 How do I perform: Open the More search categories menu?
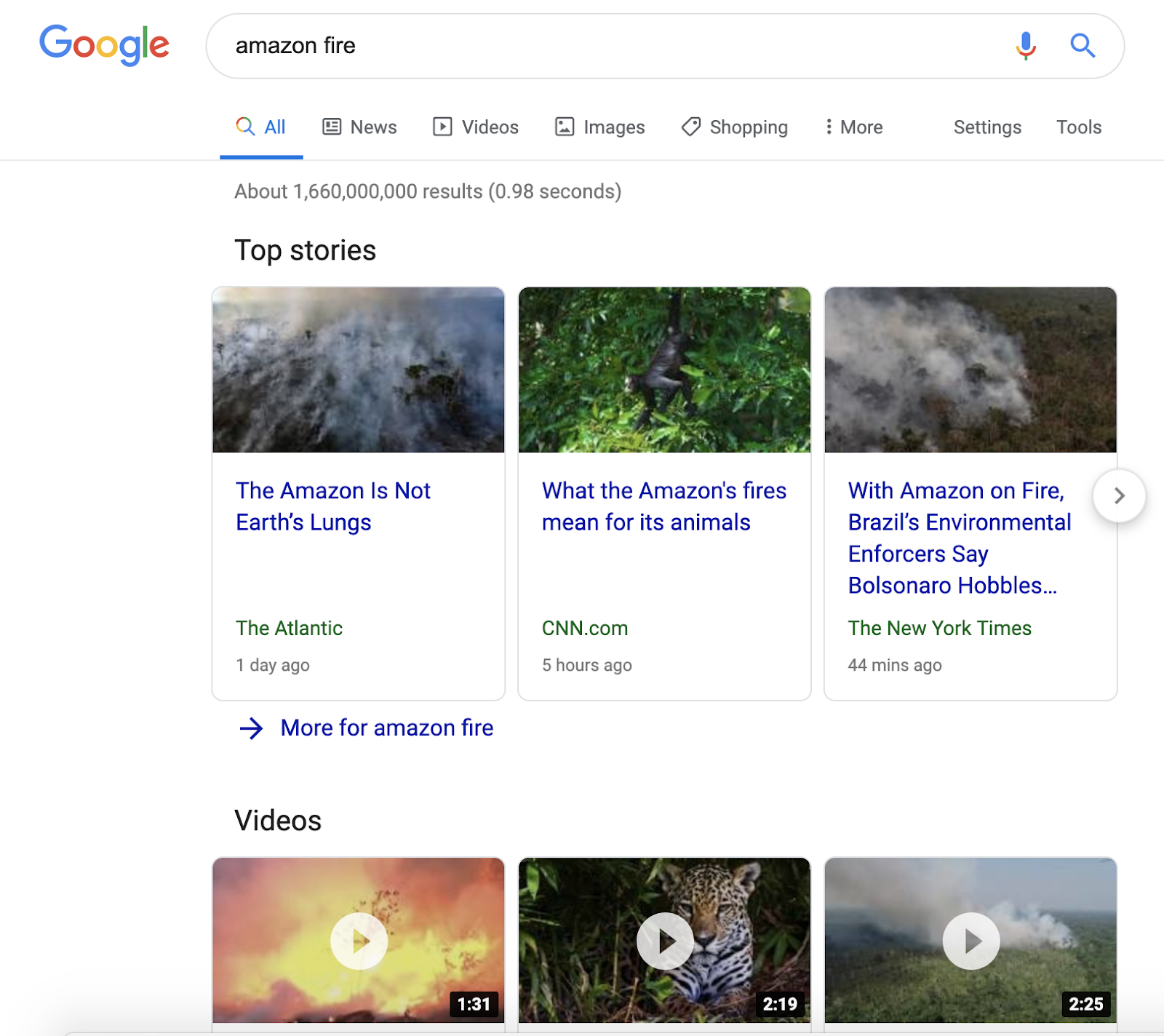pos(853,127)
